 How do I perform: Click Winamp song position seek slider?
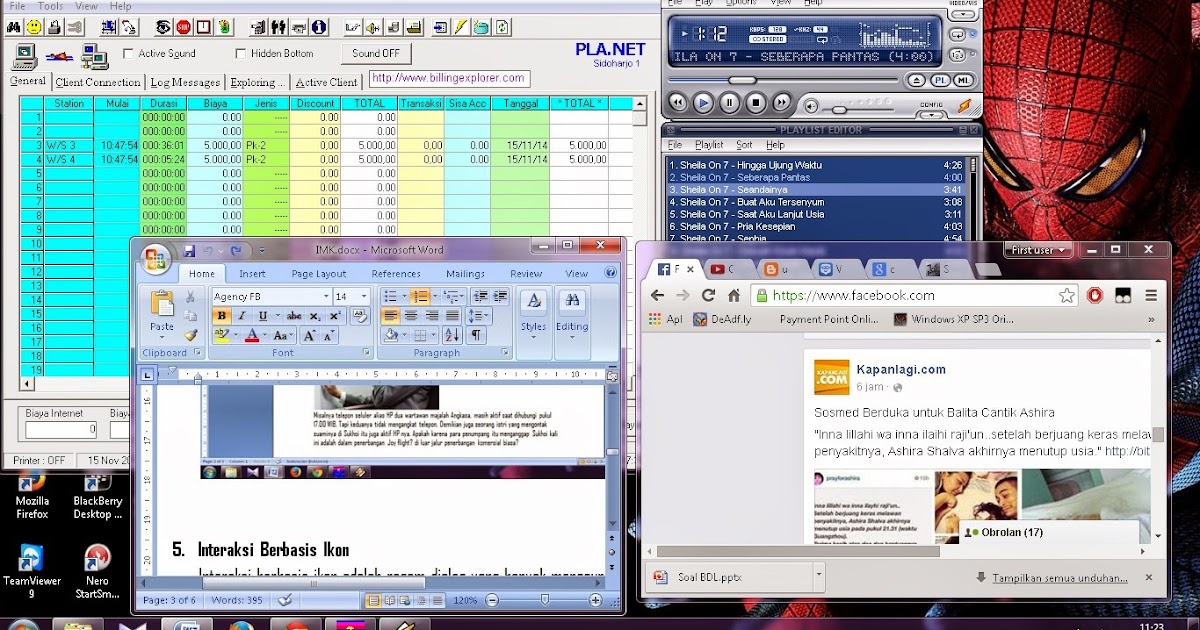pyautogui.click(x=742, y=80)
